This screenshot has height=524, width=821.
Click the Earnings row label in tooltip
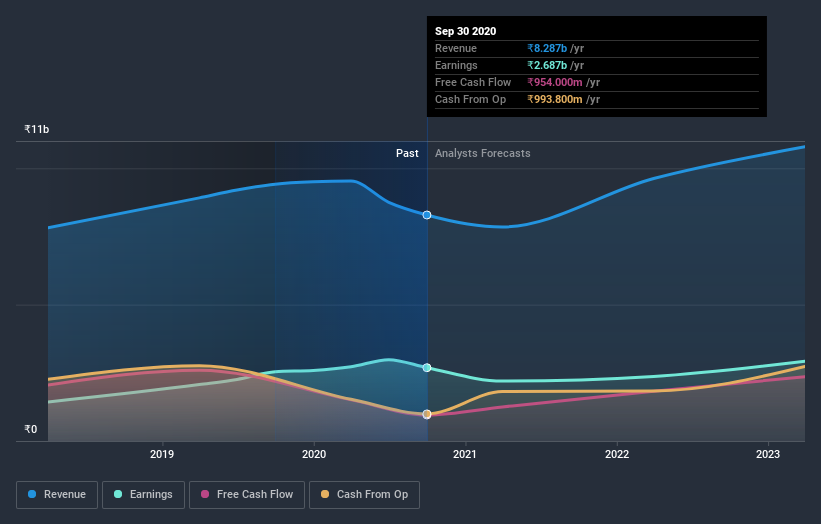click(456, 65)
